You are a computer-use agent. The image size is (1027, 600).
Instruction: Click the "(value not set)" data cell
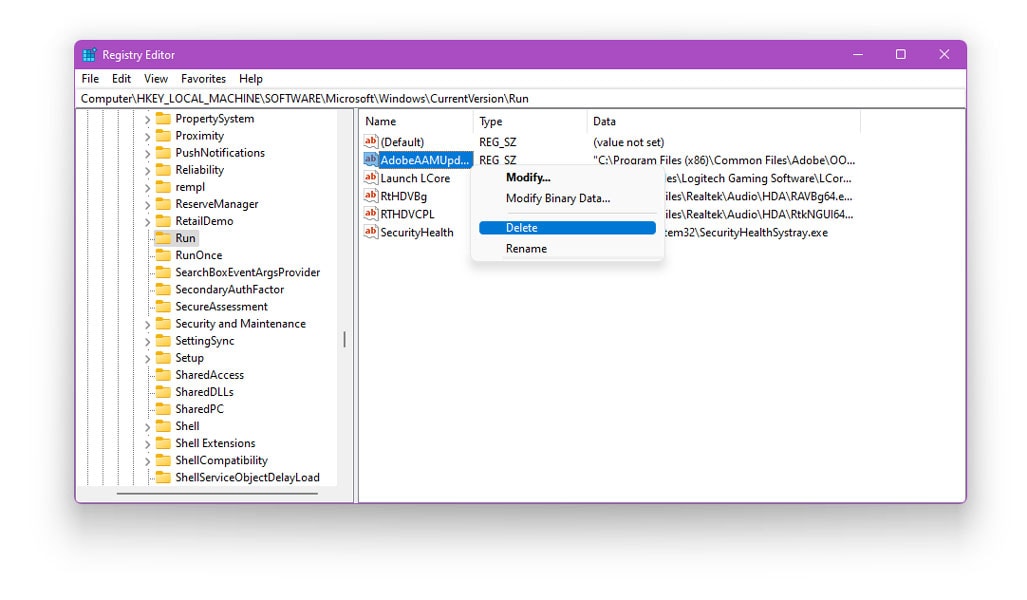(x=629, y=142)
